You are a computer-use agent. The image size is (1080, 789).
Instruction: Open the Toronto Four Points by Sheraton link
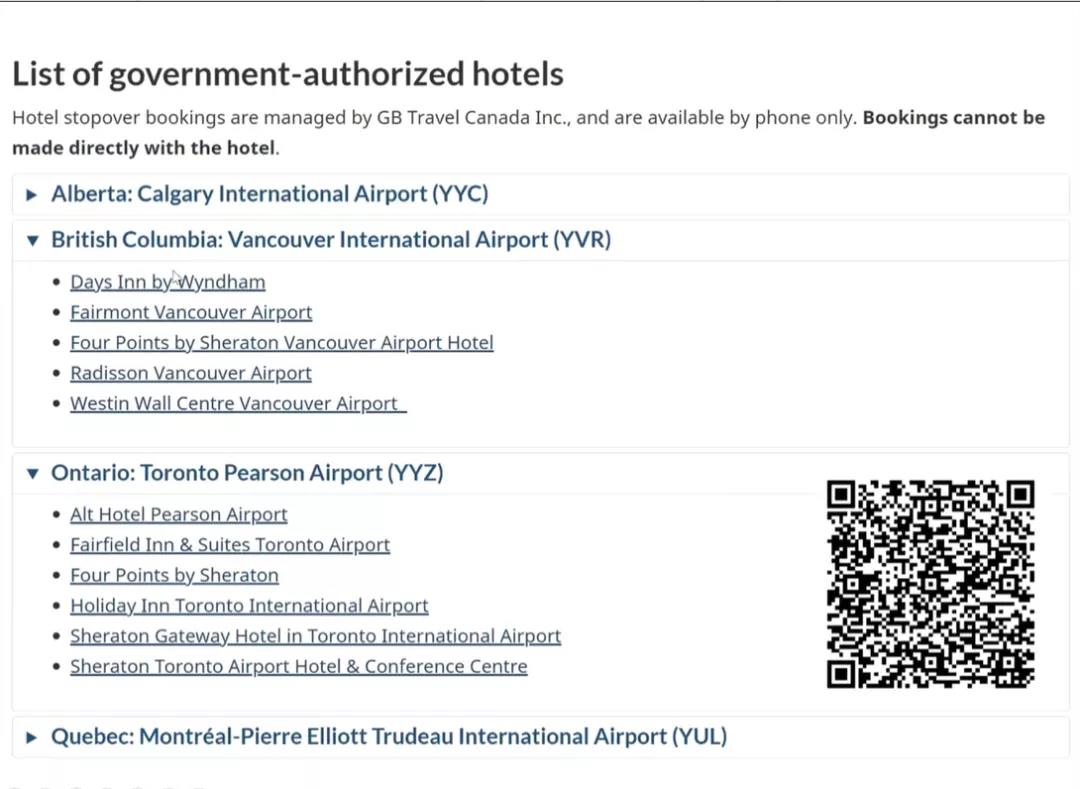tap(174, 576)
